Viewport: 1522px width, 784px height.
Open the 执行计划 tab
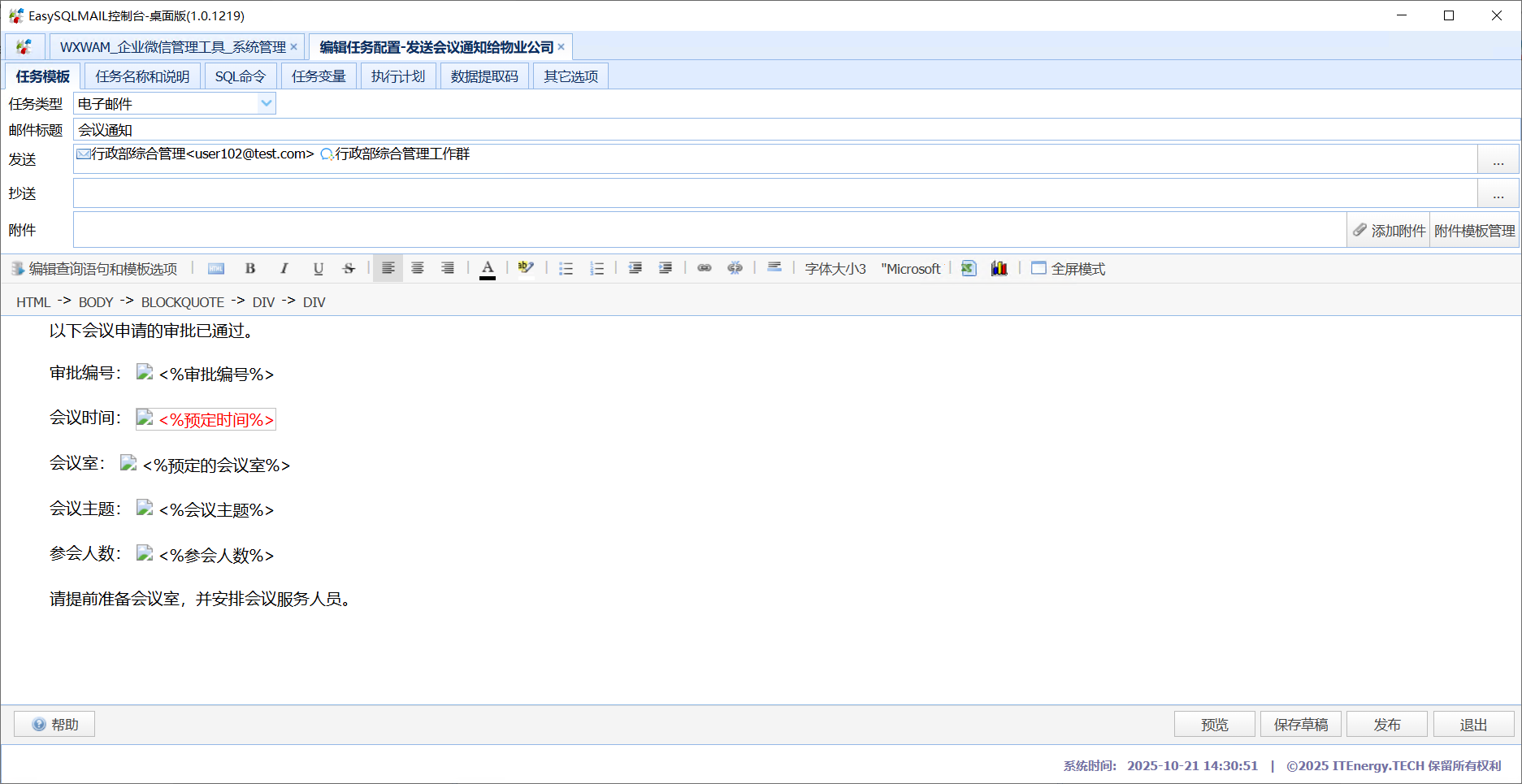398,76
